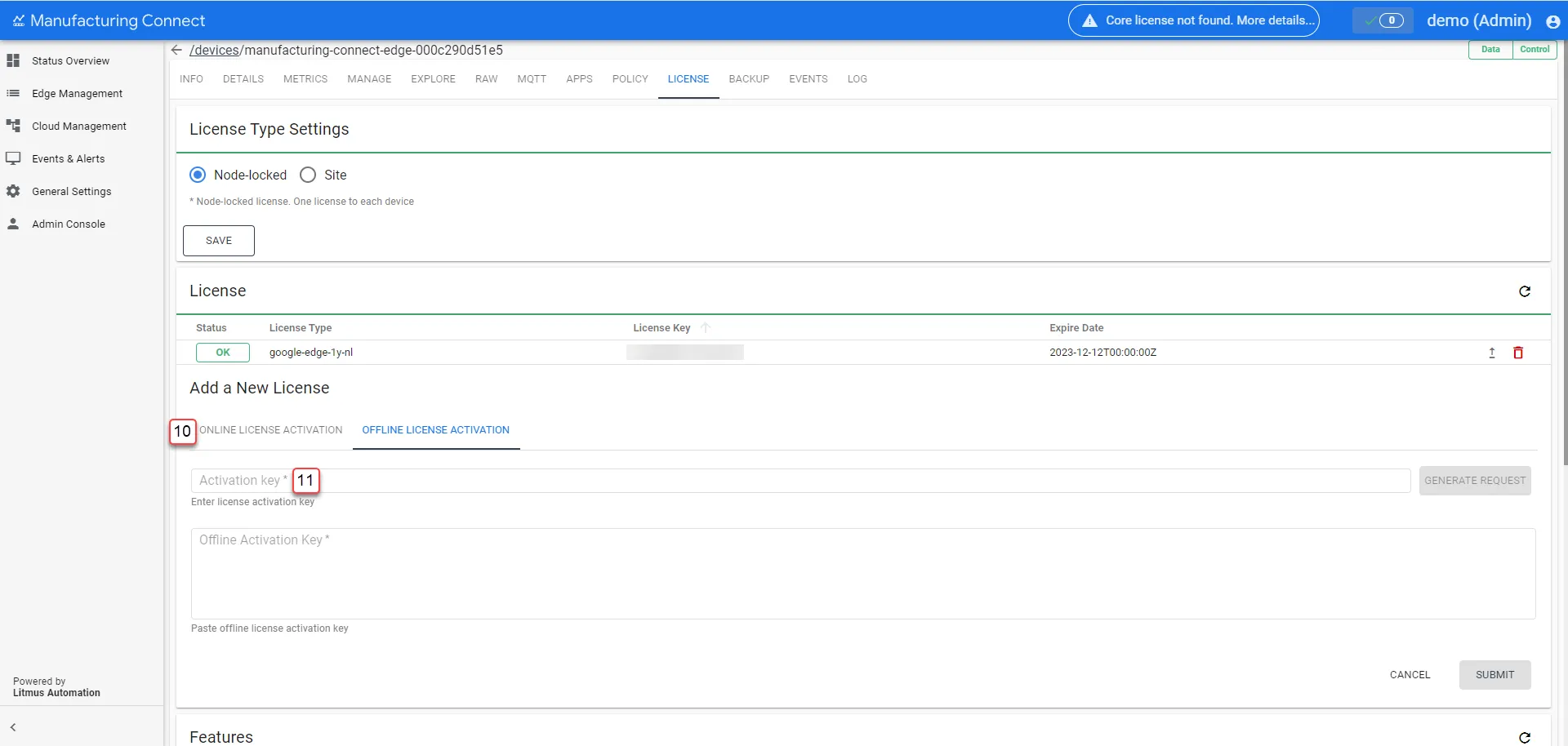Click the page's vertical scrollbar

pyautogui.click(x=1565, y=253)
